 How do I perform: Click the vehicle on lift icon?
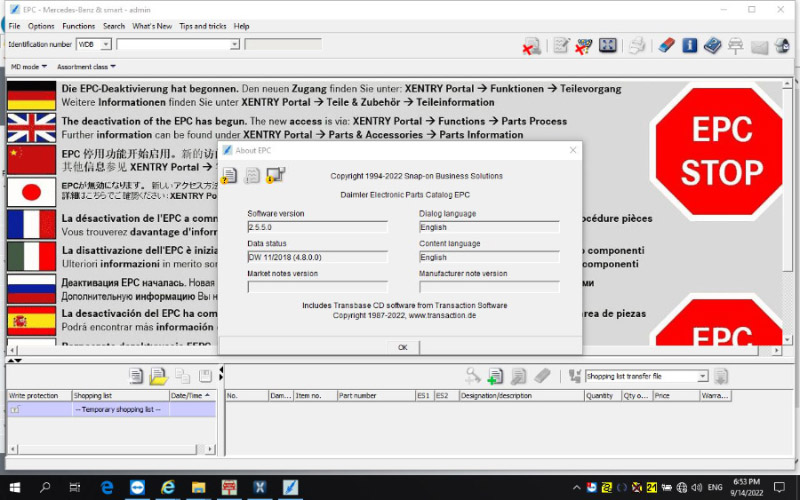735,46
